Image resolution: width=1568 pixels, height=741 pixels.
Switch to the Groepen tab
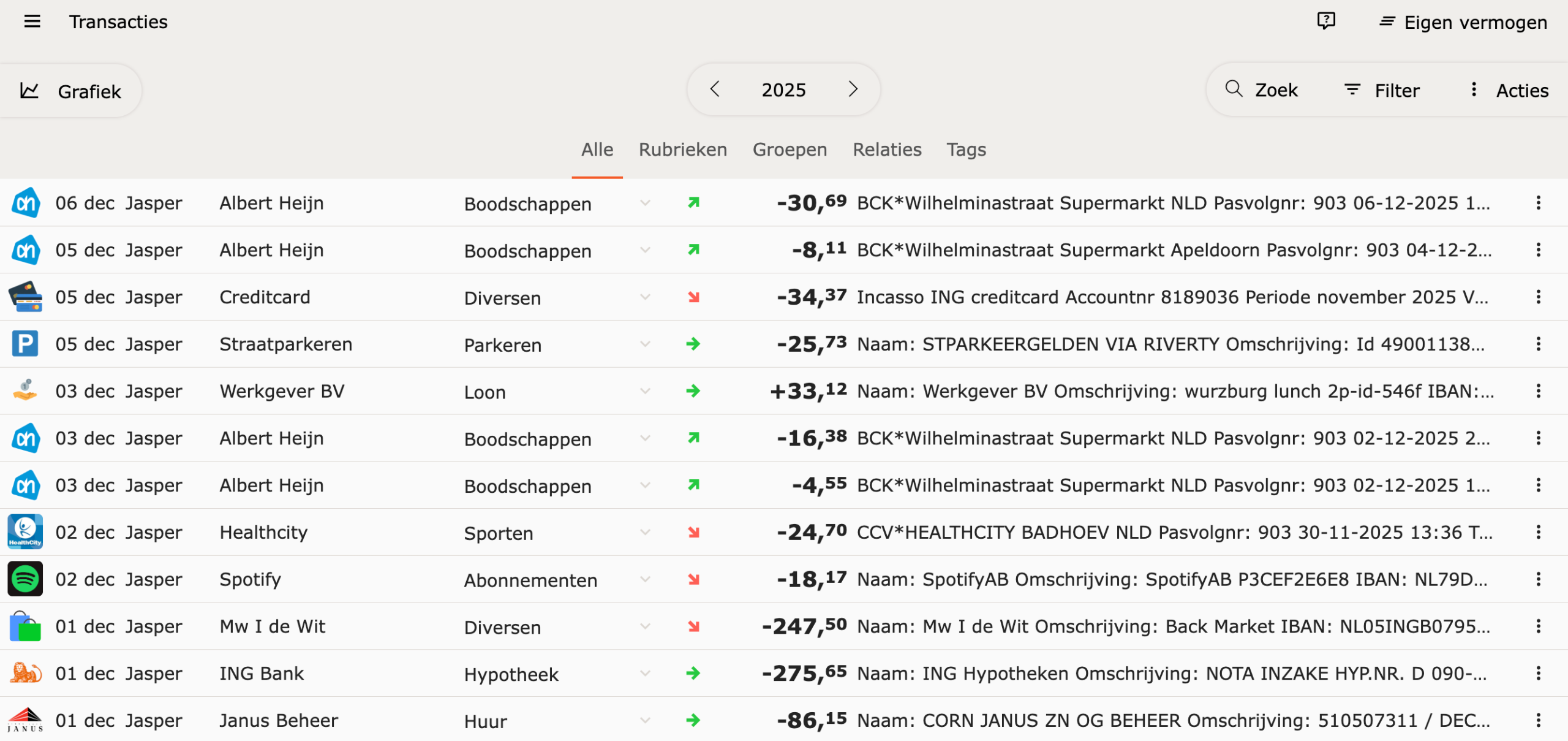pos(790,150)
